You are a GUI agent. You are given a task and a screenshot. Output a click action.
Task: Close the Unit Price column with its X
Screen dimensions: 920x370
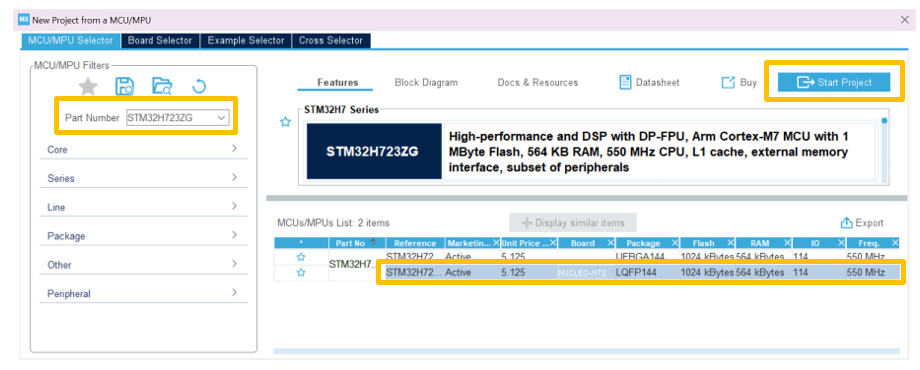(x=552, y=242)
